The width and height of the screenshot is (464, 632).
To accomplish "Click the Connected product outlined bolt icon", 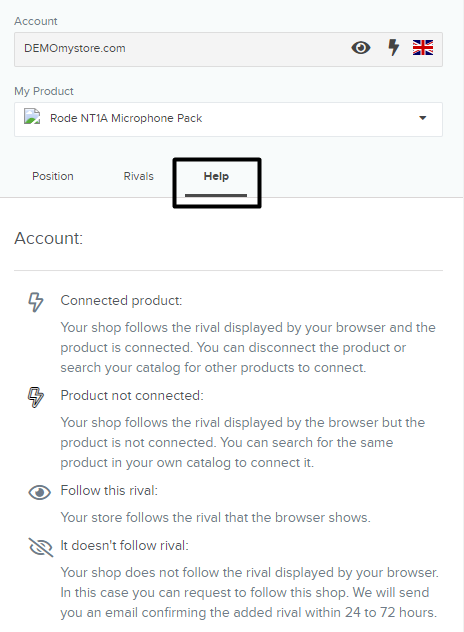I will tap(36, 302).
